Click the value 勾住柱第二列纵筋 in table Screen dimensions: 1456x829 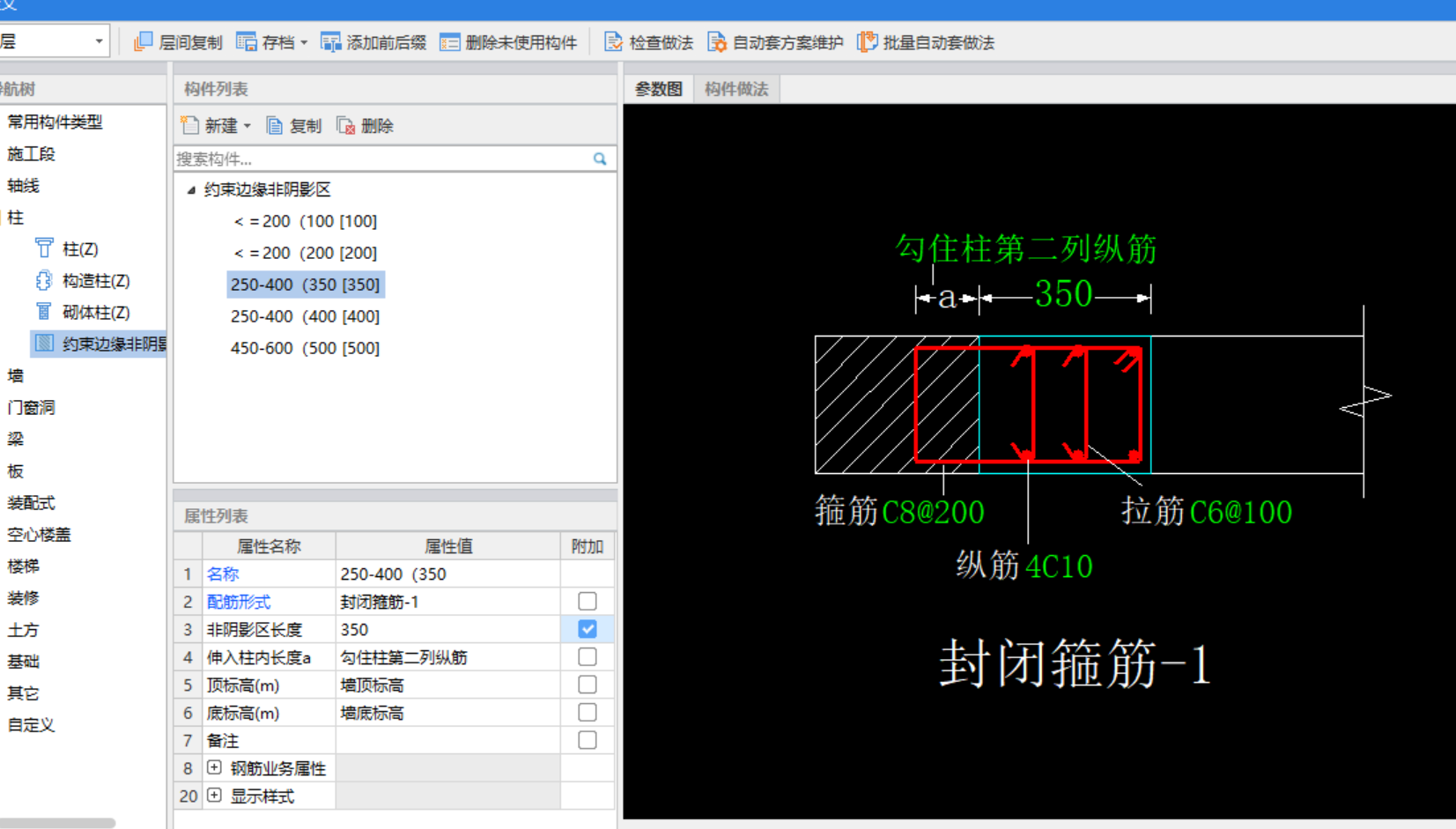coord(404,657)
